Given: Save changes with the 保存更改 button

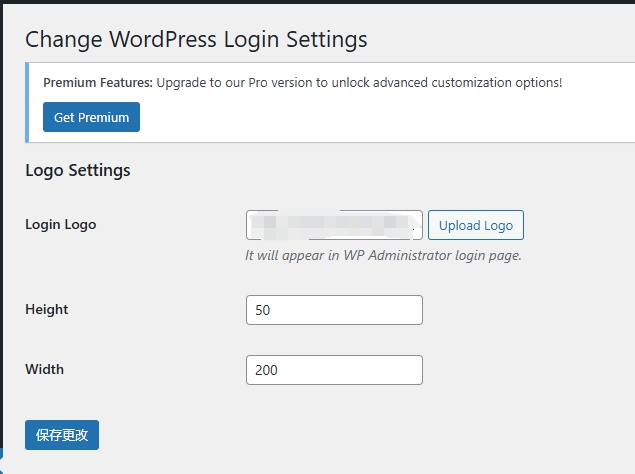Looking at the screenshot, I should [x=62, y=435].
